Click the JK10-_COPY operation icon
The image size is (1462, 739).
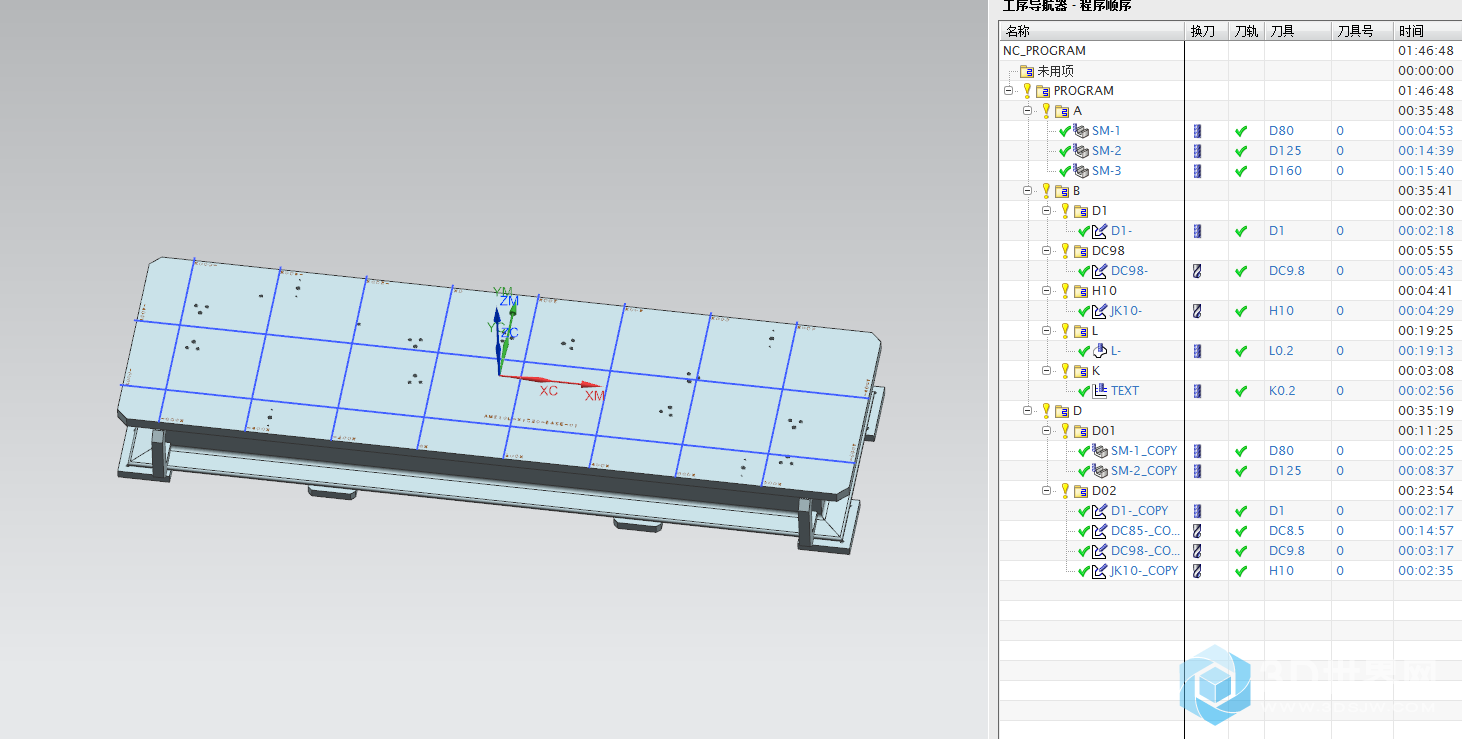tap(1100, 571)
